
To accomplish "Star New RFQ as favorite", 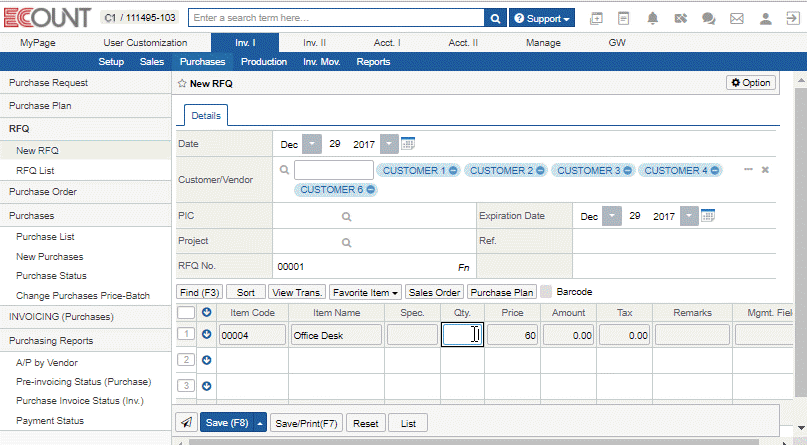I will pos(182,83).
